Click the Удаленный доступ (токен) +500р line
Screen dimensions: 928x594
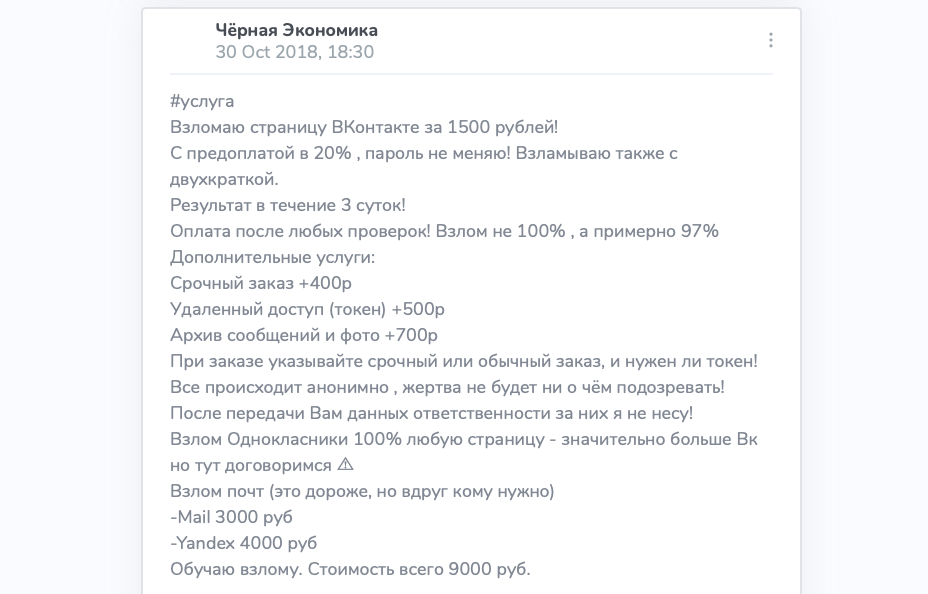point(307,309)
